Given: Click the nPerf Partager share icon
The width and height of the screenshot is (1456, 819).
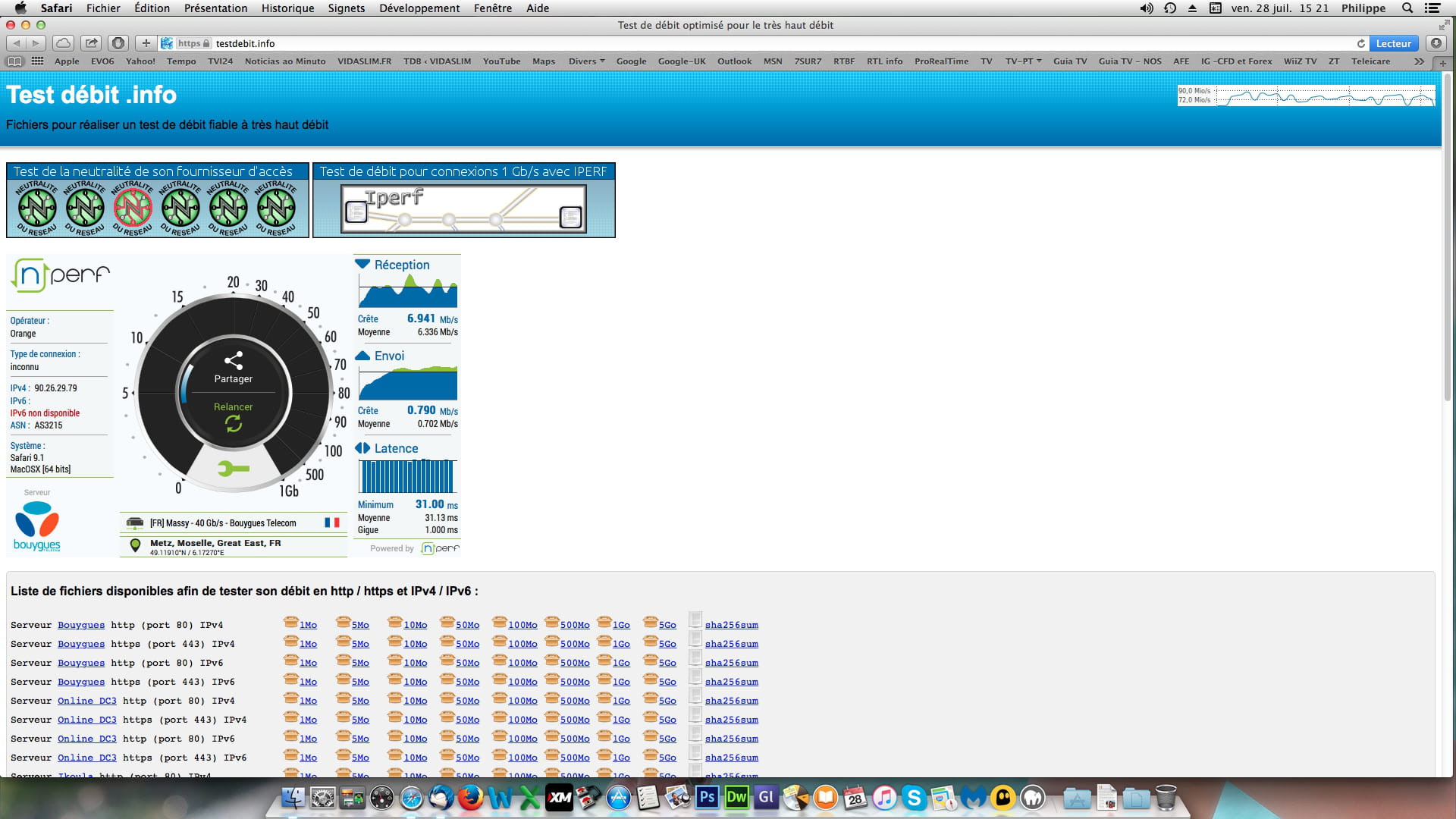Looking at the screenshot, I should pos(234,361).
